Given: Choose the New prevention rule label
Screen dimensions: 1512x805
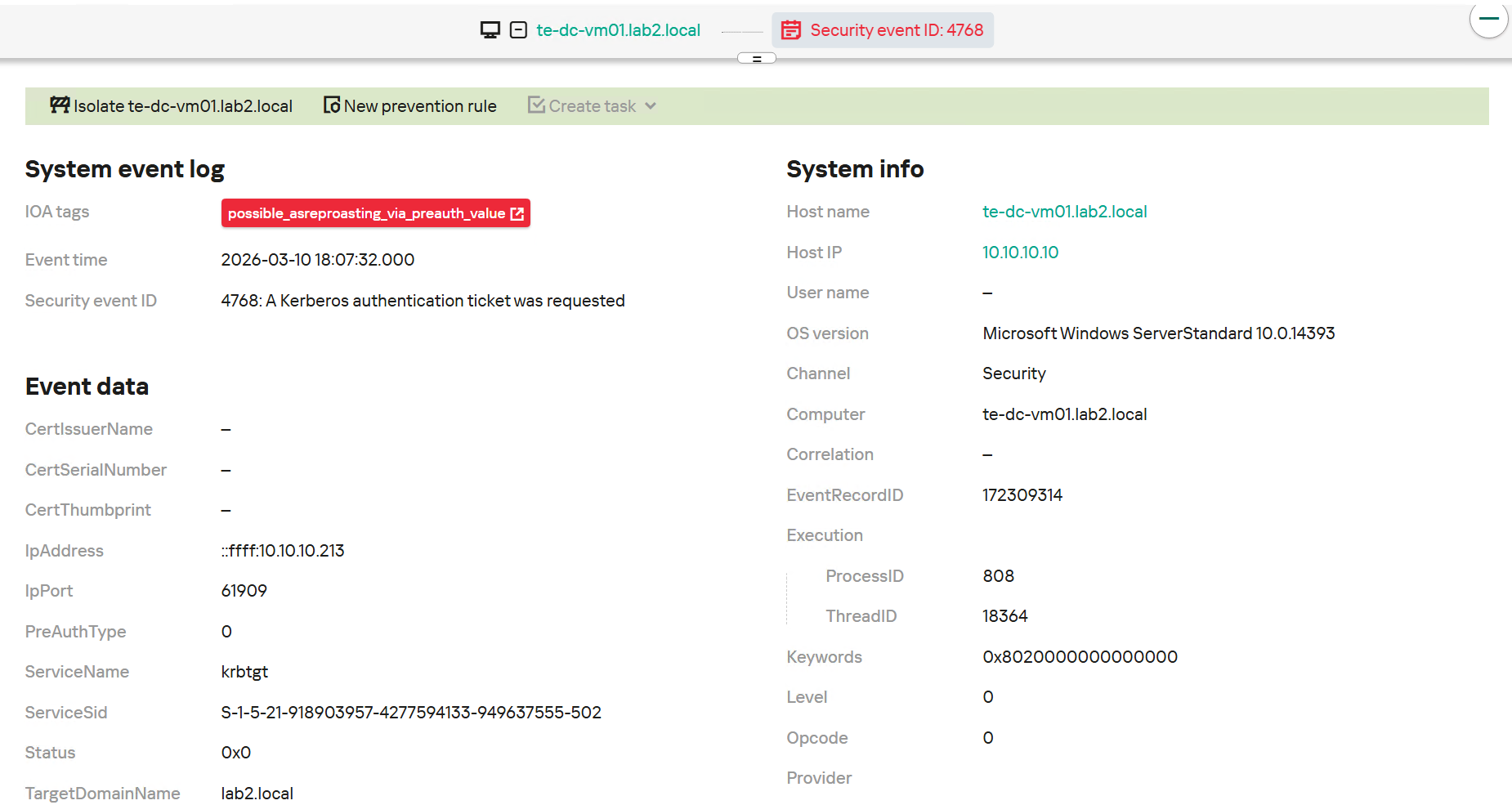Looking at the screenshot, I should (x=420, y=106).
